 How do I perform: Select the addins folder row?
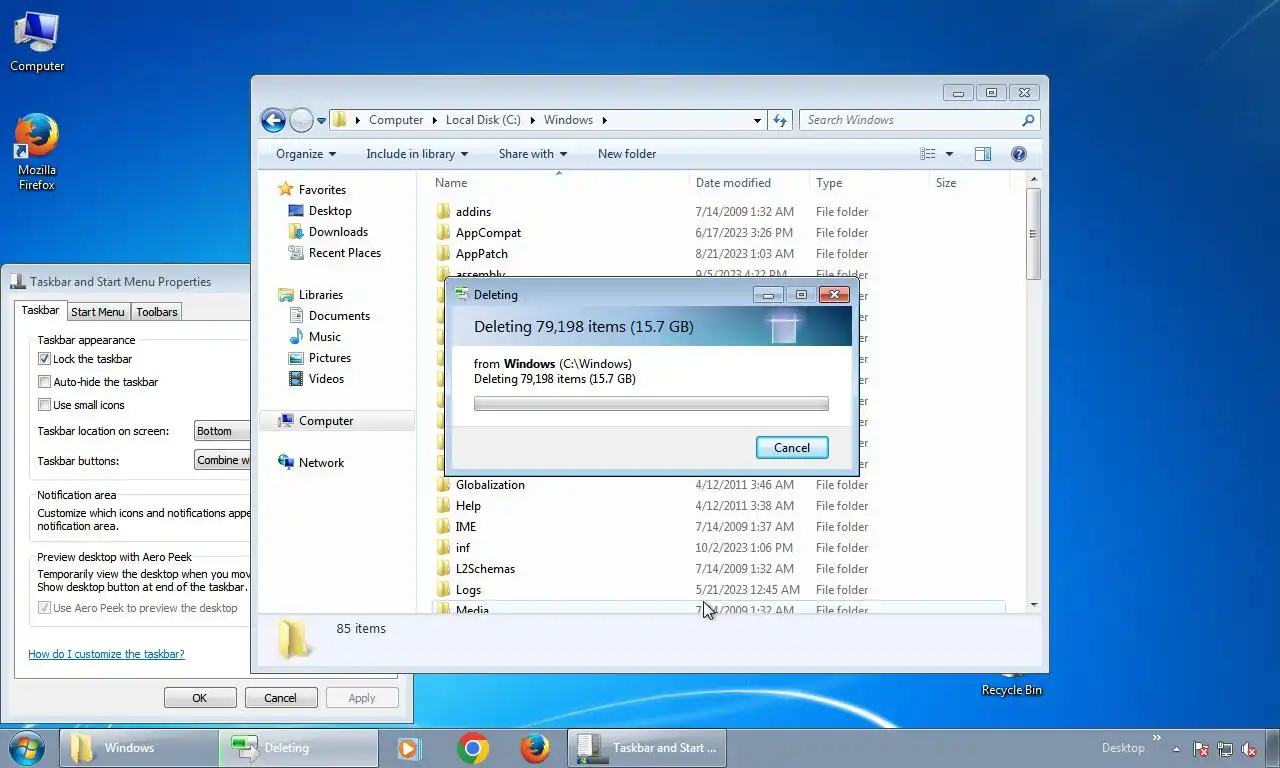coord(718,212)
